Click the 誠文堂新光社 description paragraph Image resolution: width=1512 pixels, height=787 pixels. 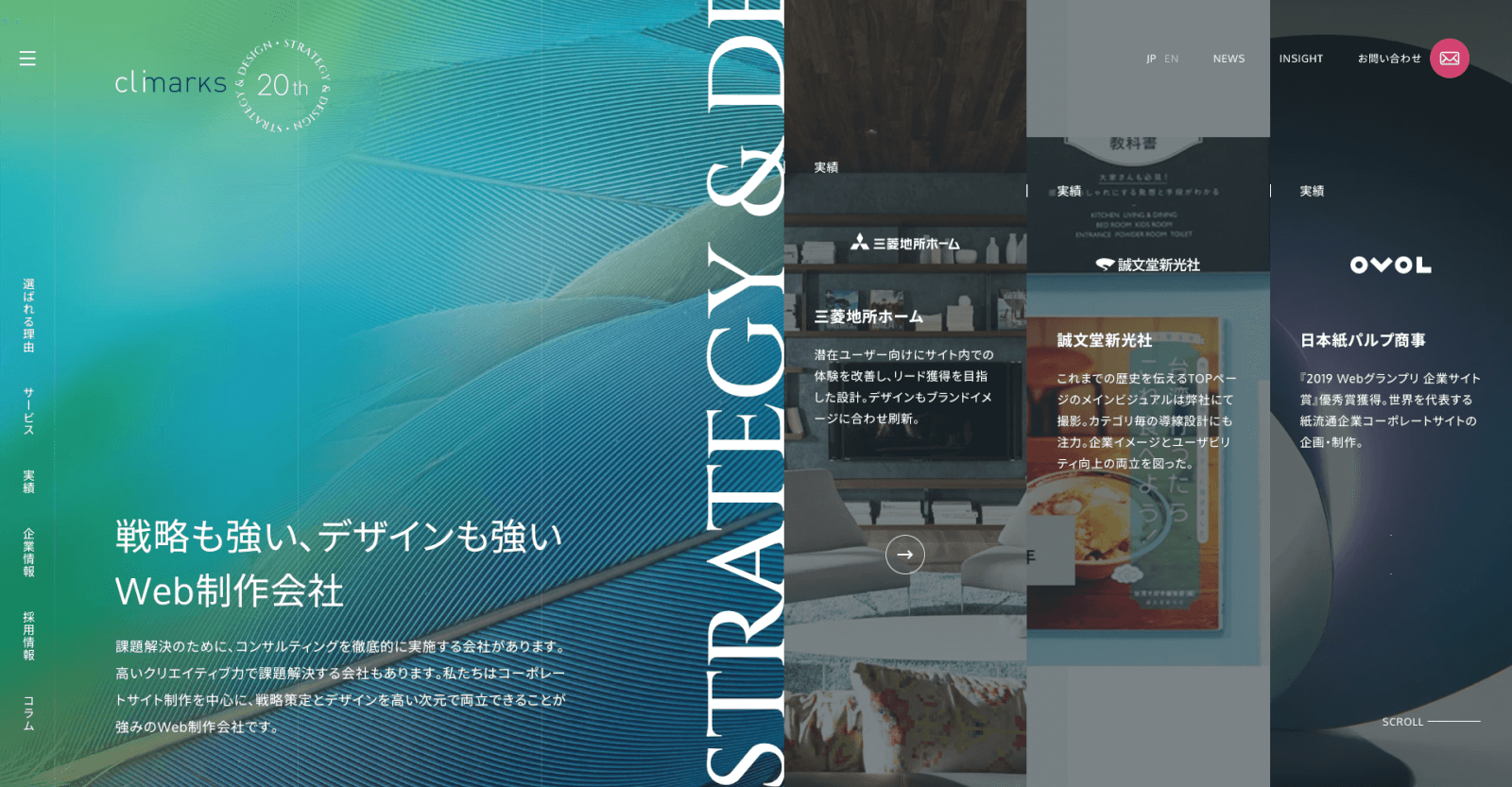1146,420
